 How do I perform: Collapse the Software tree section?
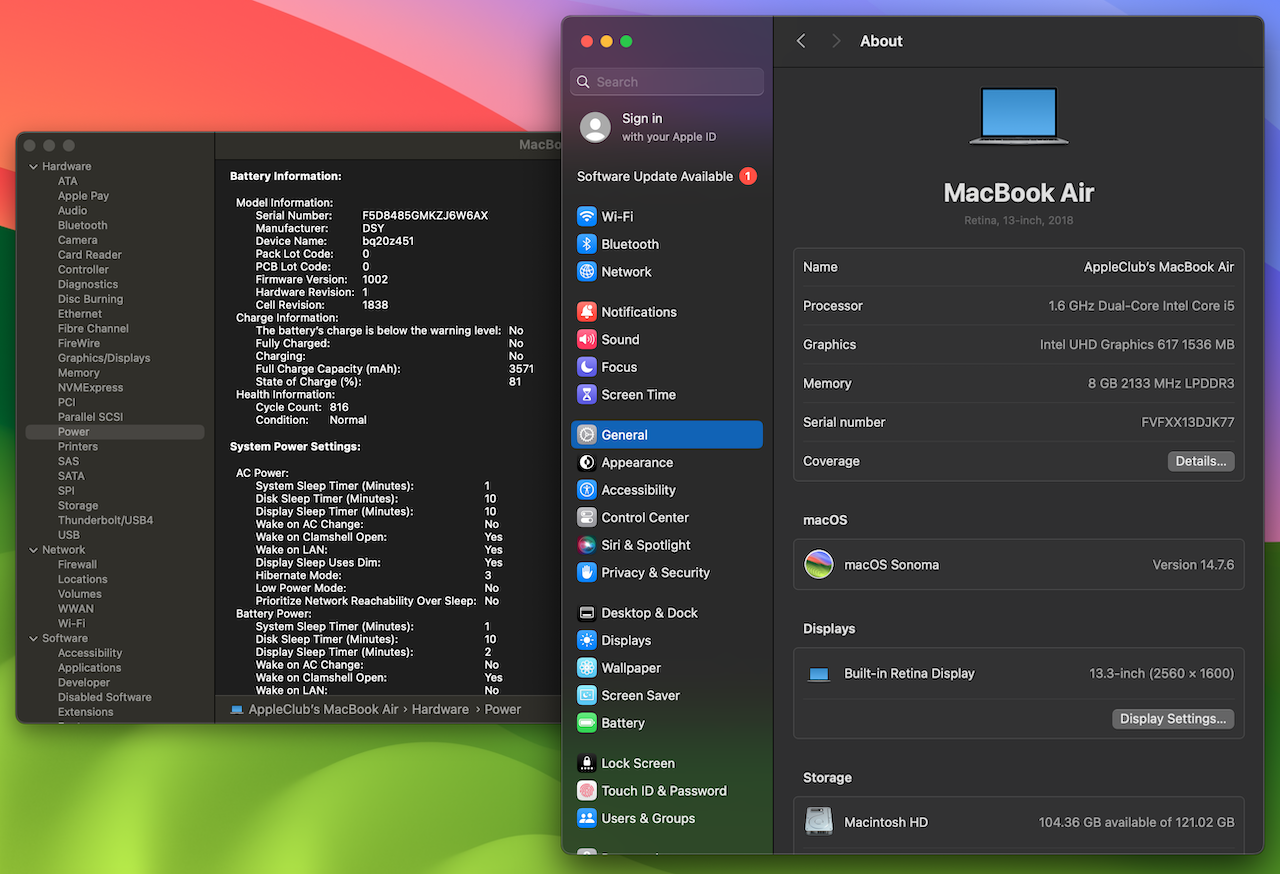[x=34, y=638]
